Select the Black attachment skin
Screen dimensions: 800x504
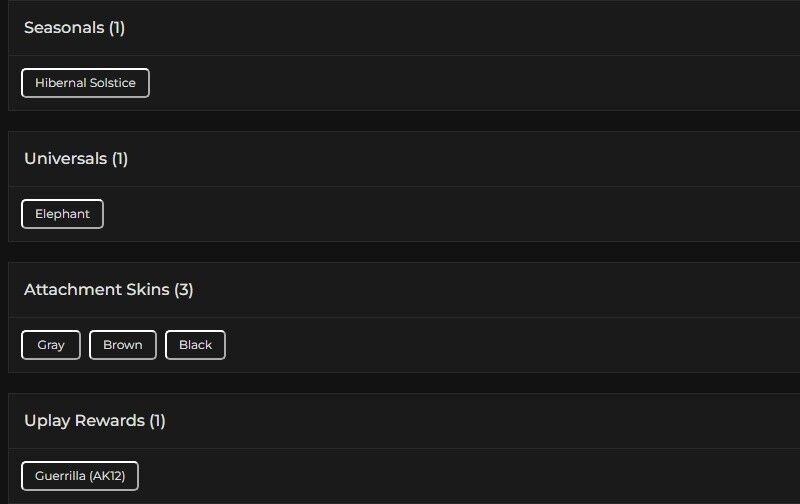coord(195,345)
